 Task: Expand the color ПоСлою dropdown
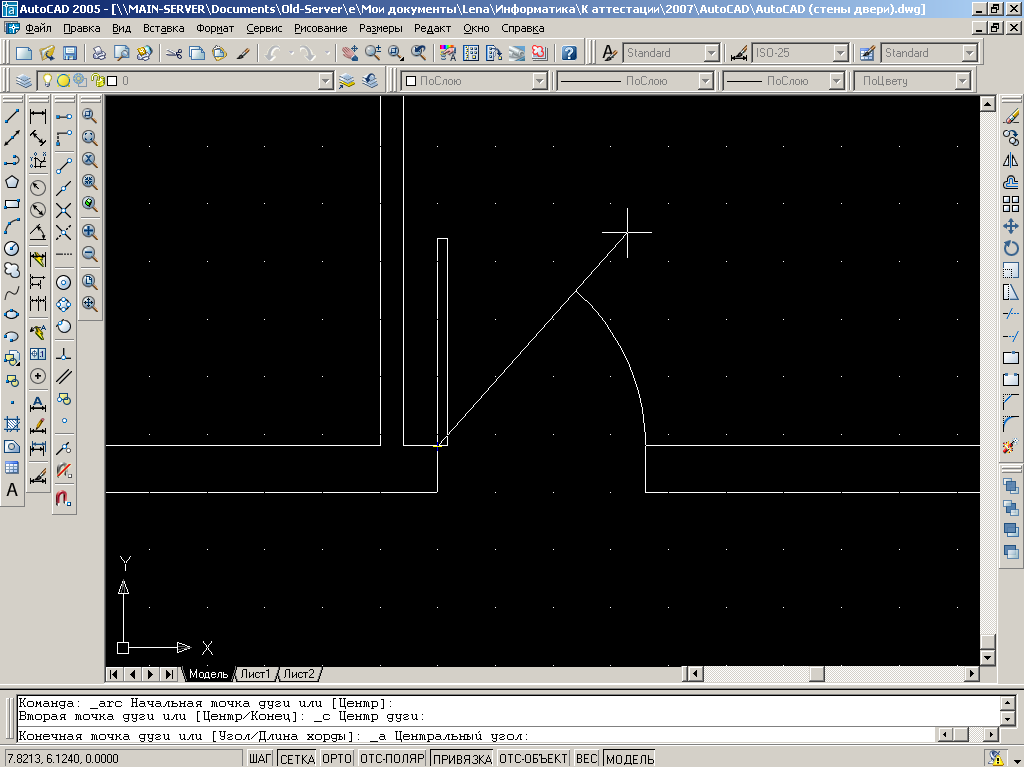(x=539, y=81)
